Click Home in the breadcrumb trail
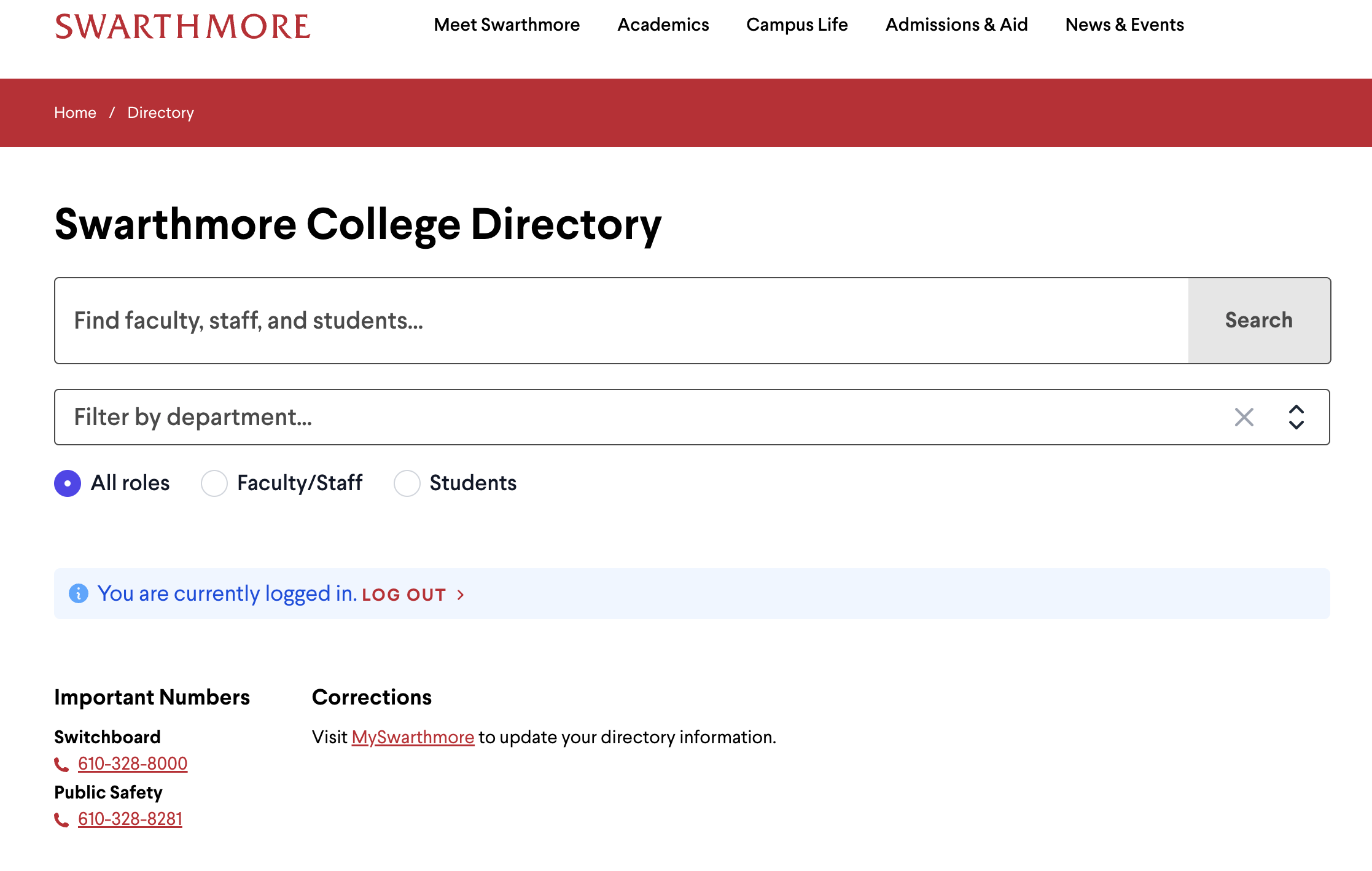The image size is (1372, 871). (75, 112)
